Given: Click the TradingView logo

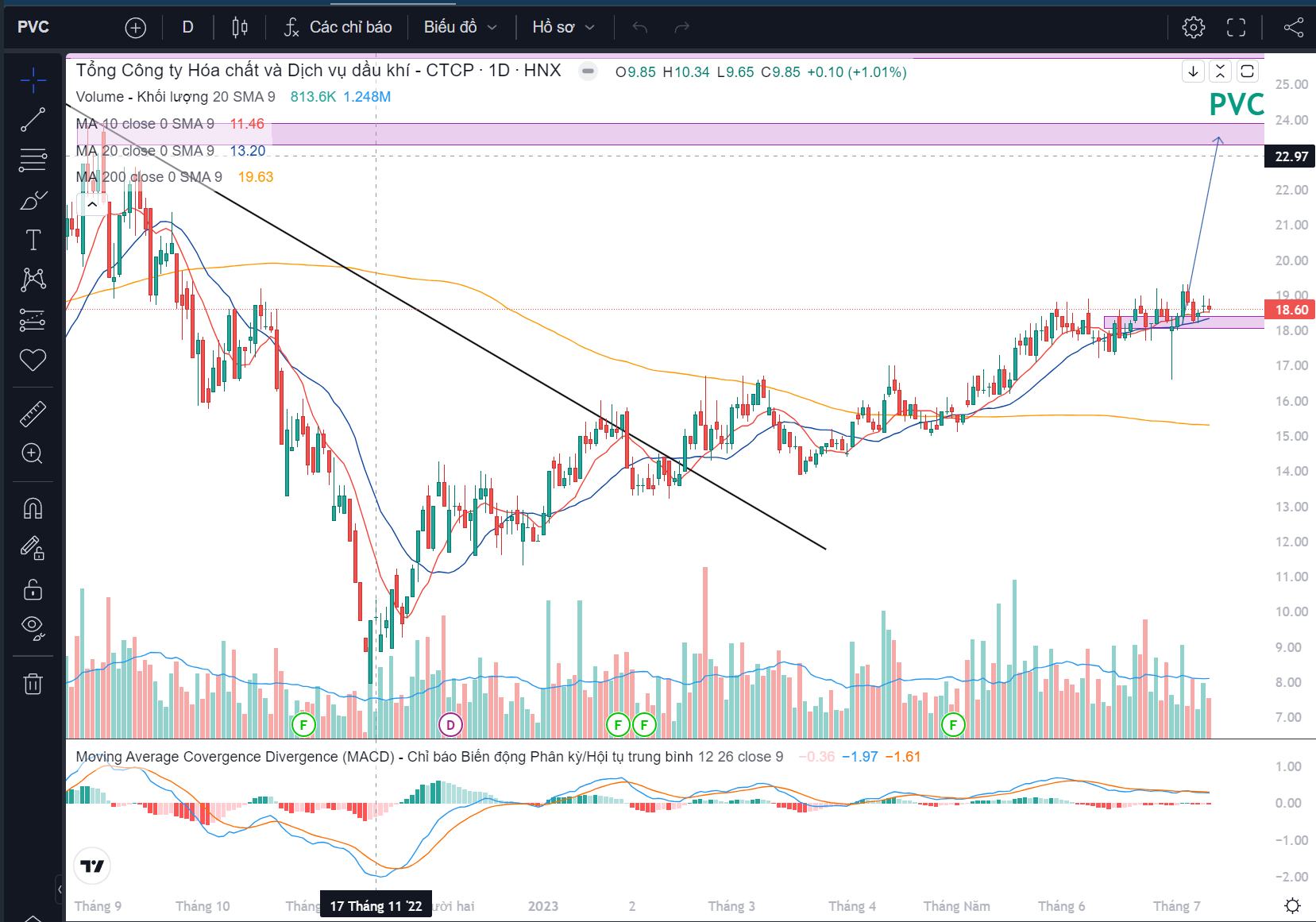Looking at the screenshot, I should click(92, 866).
